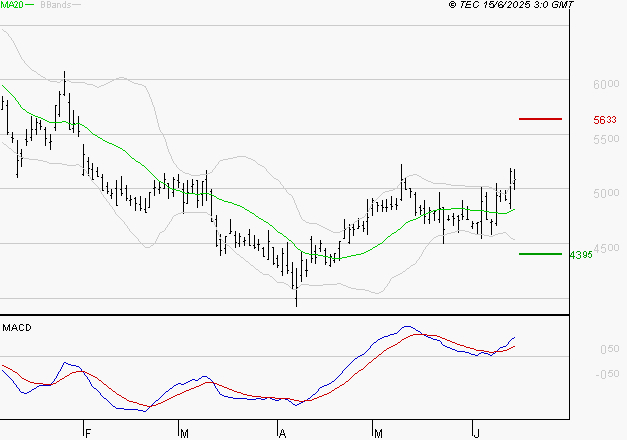The width and height of the screenshot is (627, 440).
Task: Click the 5633 resistance price label
Action: pos(603,119)
